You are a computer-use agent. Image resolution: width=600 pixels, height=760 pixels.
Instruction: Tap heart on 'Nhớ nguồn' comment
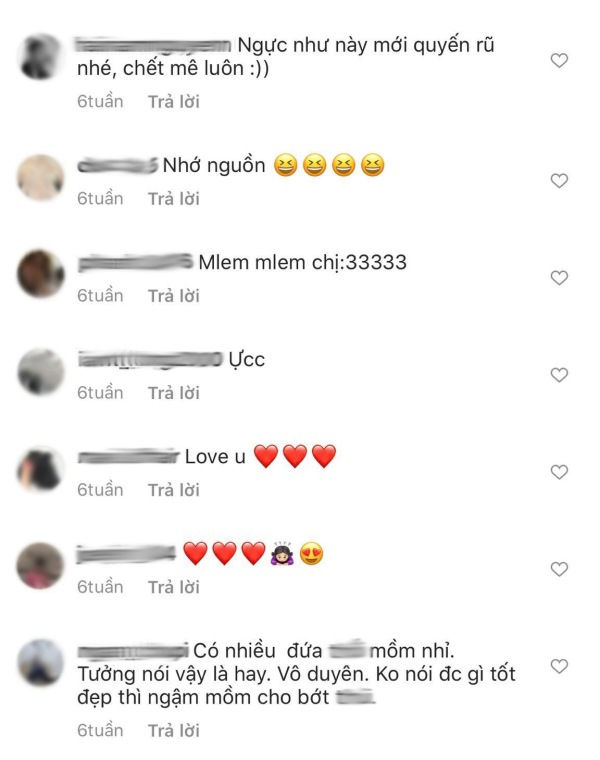point(559,181)
